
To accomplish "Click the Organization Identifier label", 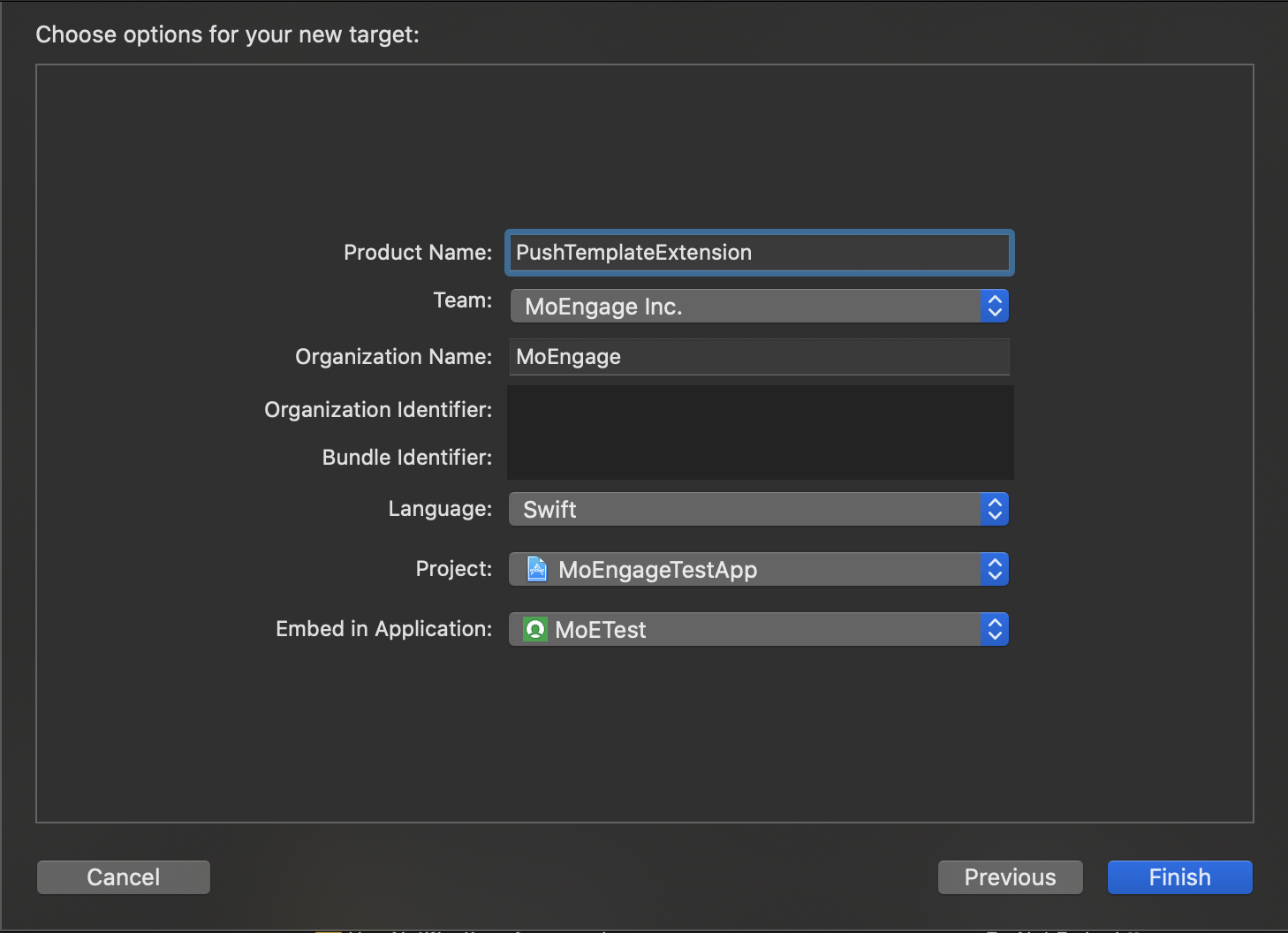I will click(x=378, y=410).
